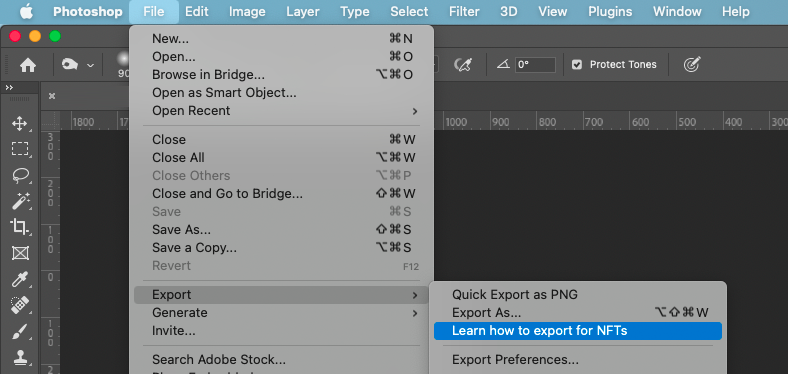Open the Apple menu
This screenshot has height=374, width=788.
pyautogui.click(x=26, y=12)
